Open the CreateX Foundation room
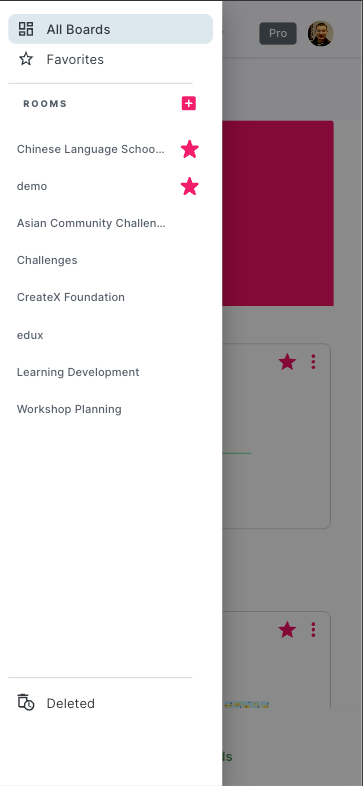The image size is (363, 786). click(x=71, y=297)
